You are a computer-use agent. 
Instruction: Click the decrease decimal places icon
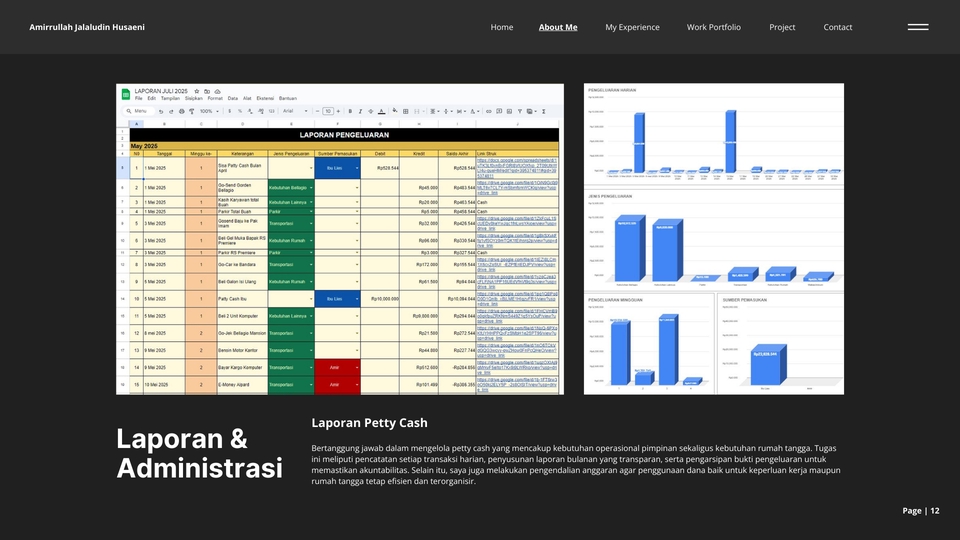tap(250, 111)
